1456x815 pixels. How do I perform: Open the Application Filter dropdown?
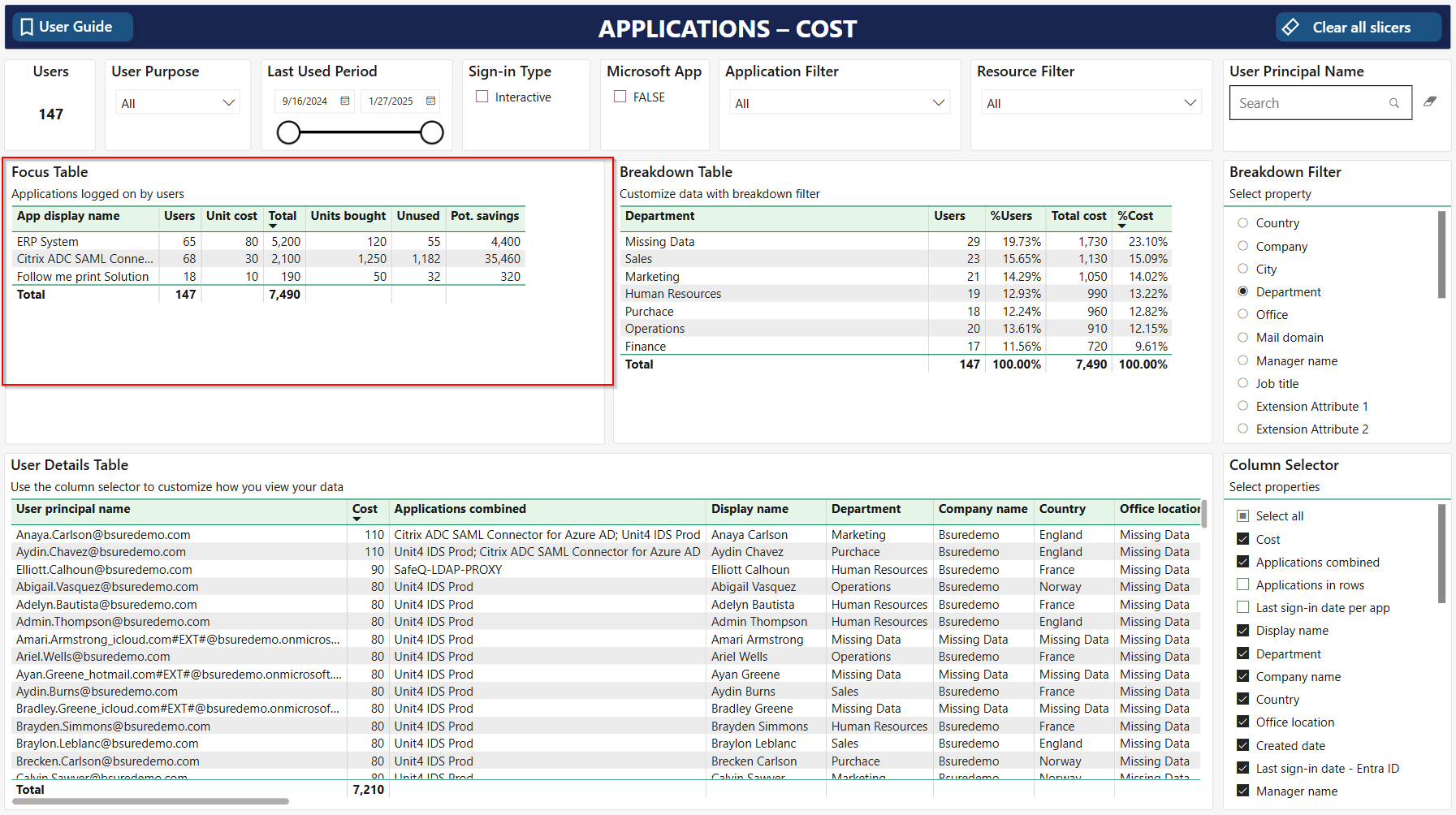click(939, 103)
